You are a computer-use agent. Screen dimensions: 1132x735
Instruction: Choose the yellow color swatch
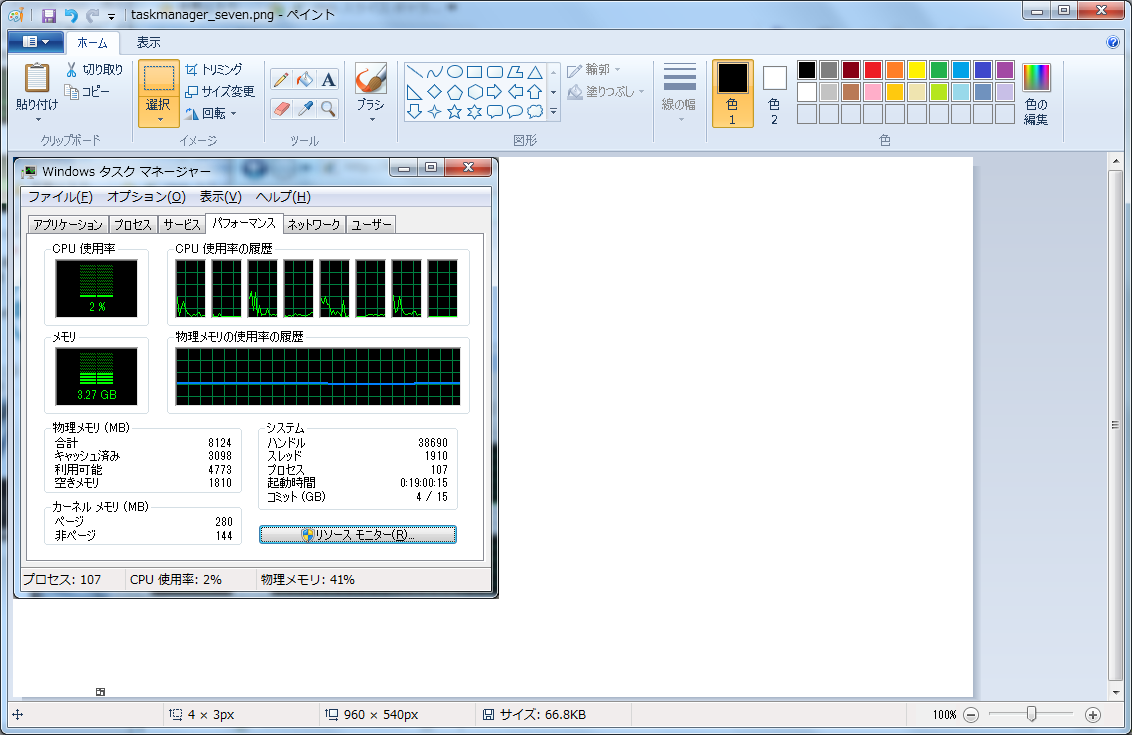point(917,69)
